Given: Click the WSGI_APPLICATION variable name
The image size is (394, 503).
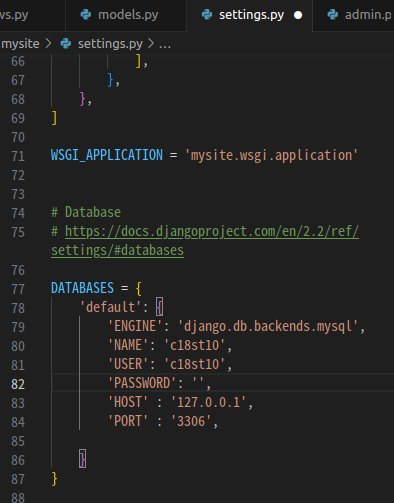Looking at the screenshot, I should tap(107, 155).
